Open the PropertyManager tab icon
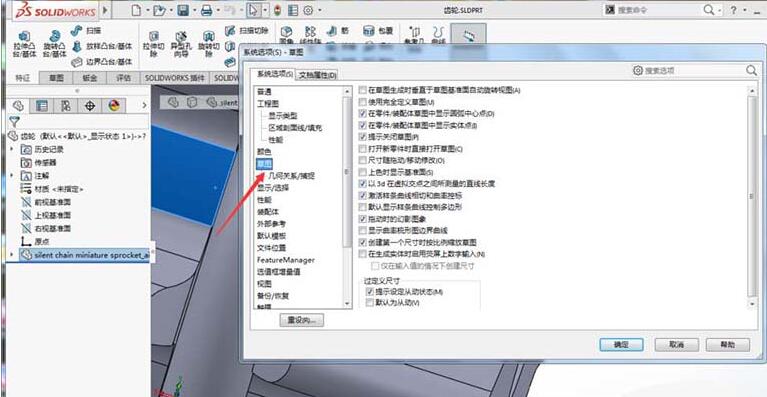This screenshot has width=767, height=397. tap(42, 106)
